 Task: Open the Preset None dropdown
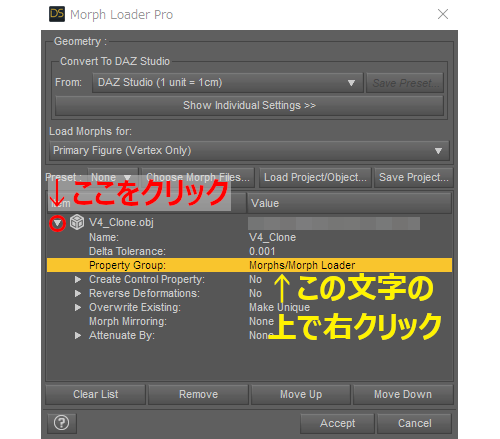point(113,177)
